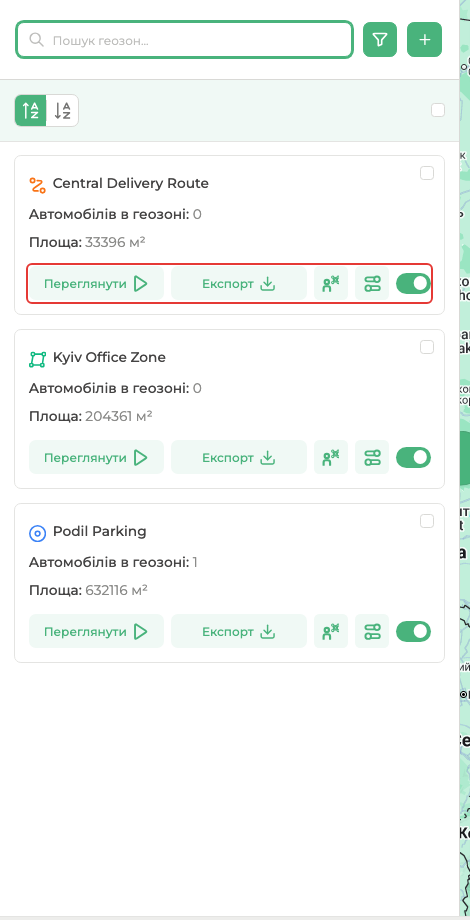View Kyiv Office Zone via Переглянути
This screenshot has height=920, width=470.
(96, 457)
